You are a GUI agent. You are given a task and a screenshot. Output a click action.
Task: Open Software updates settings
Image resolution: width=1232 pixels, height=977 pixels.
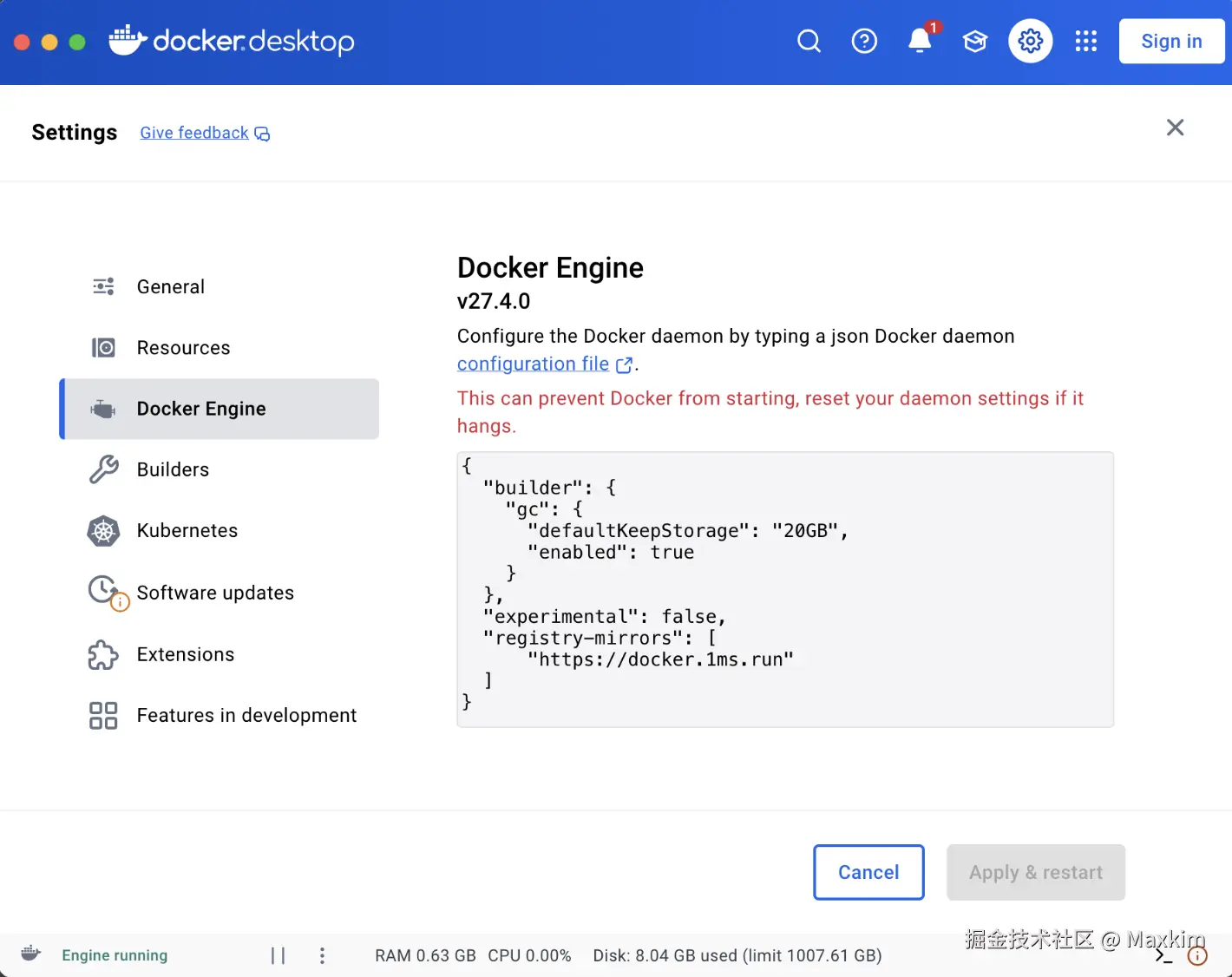219,593
